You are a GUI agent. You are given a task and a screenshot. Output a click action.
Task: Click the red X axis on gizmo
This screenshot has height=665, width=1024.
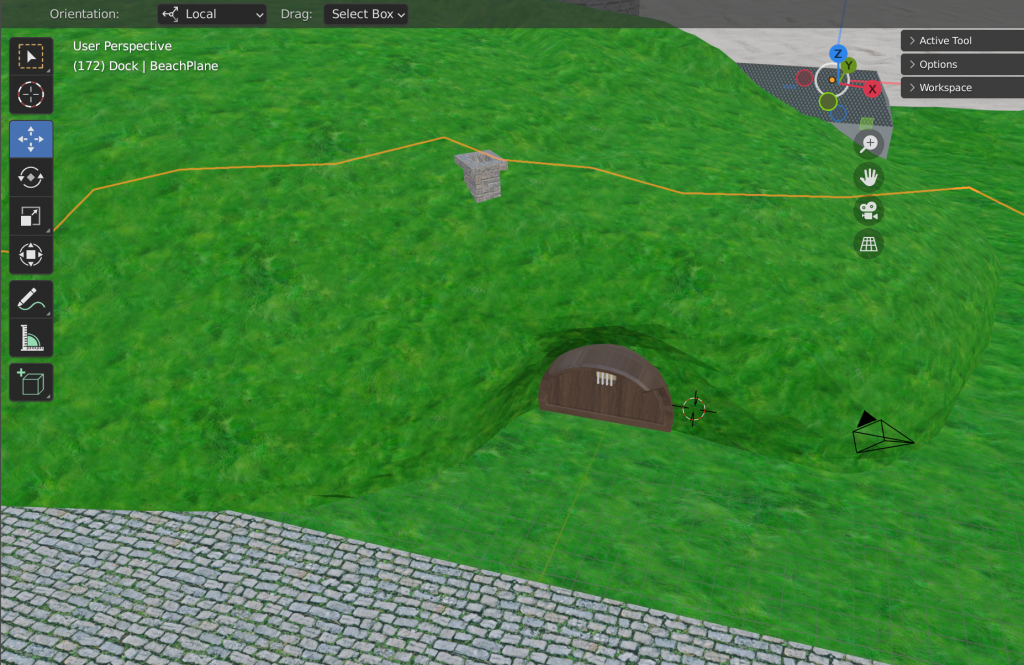pos(872,89)
